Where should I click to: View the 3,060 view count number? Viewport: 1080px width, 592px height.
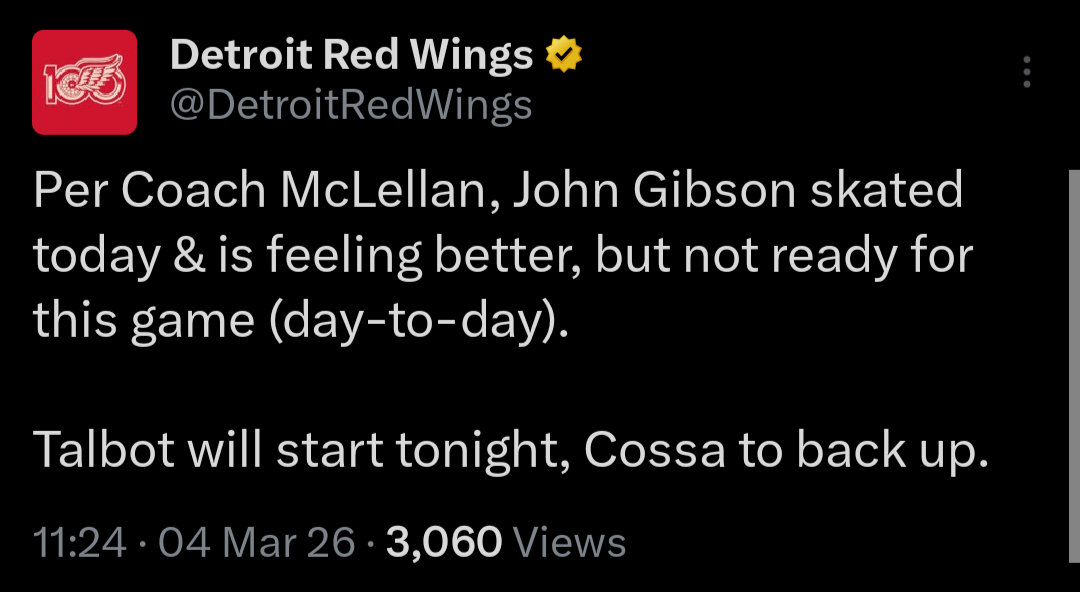[443, 543]
